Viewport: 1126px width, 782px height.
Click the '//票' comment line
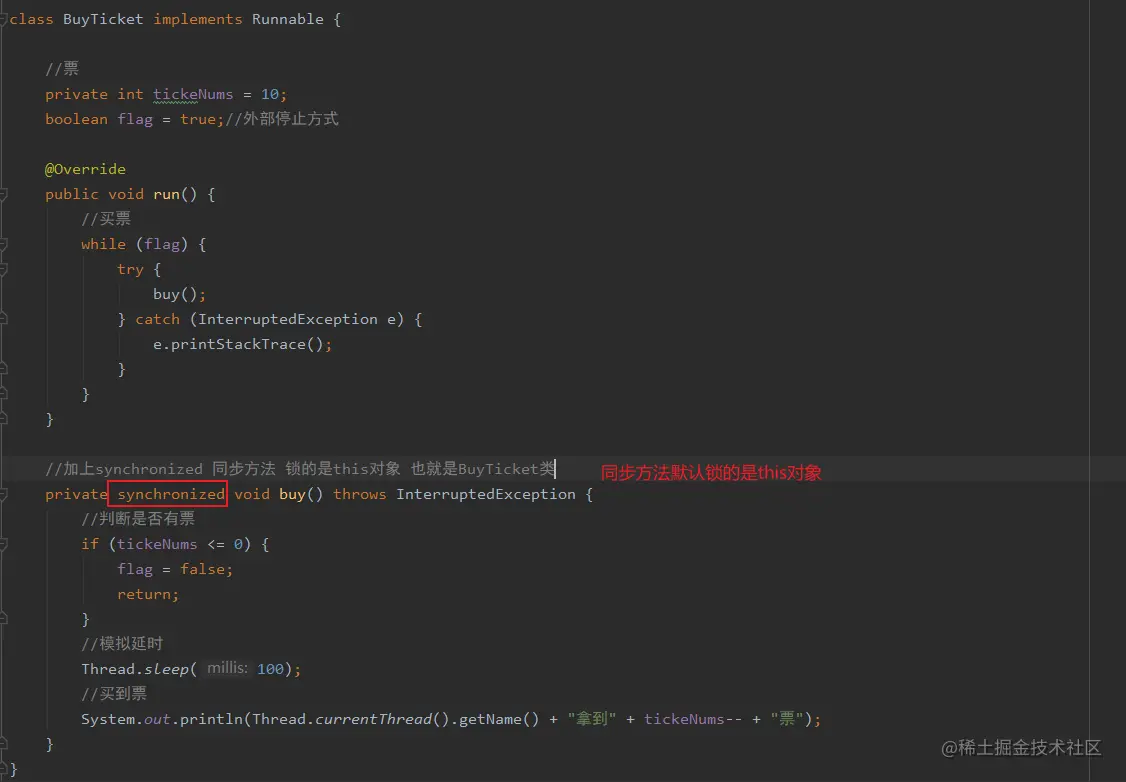point(62,69)
